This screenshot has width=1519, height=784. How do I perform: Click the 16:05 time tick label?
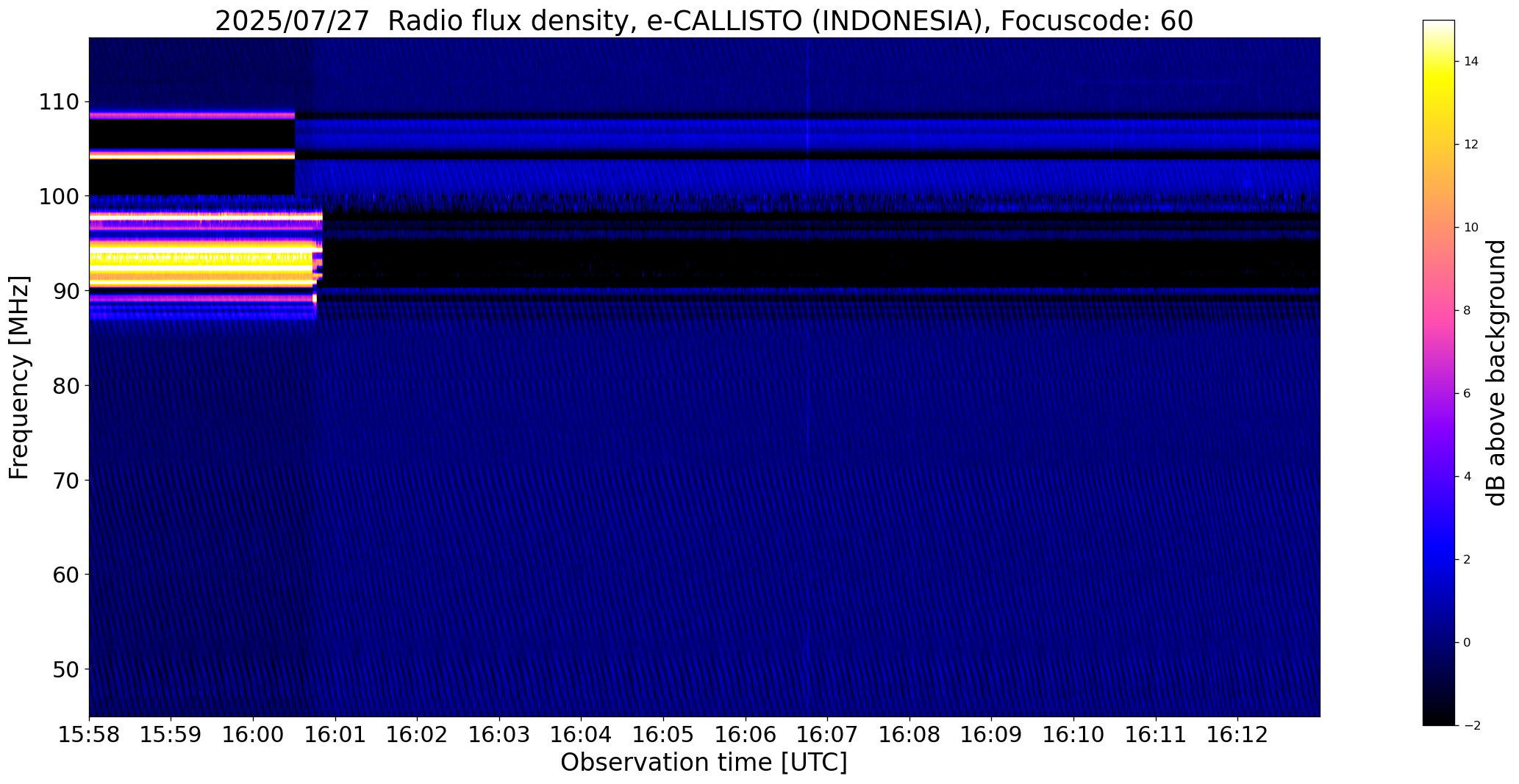coord(663,734)
